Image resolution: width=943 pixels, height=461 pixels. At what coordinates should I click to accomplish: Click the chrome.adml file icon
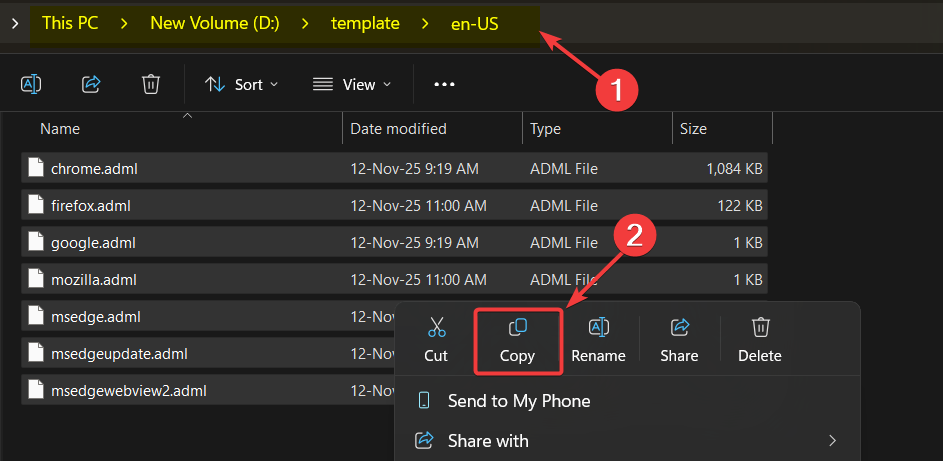click(x=36, y=168)
